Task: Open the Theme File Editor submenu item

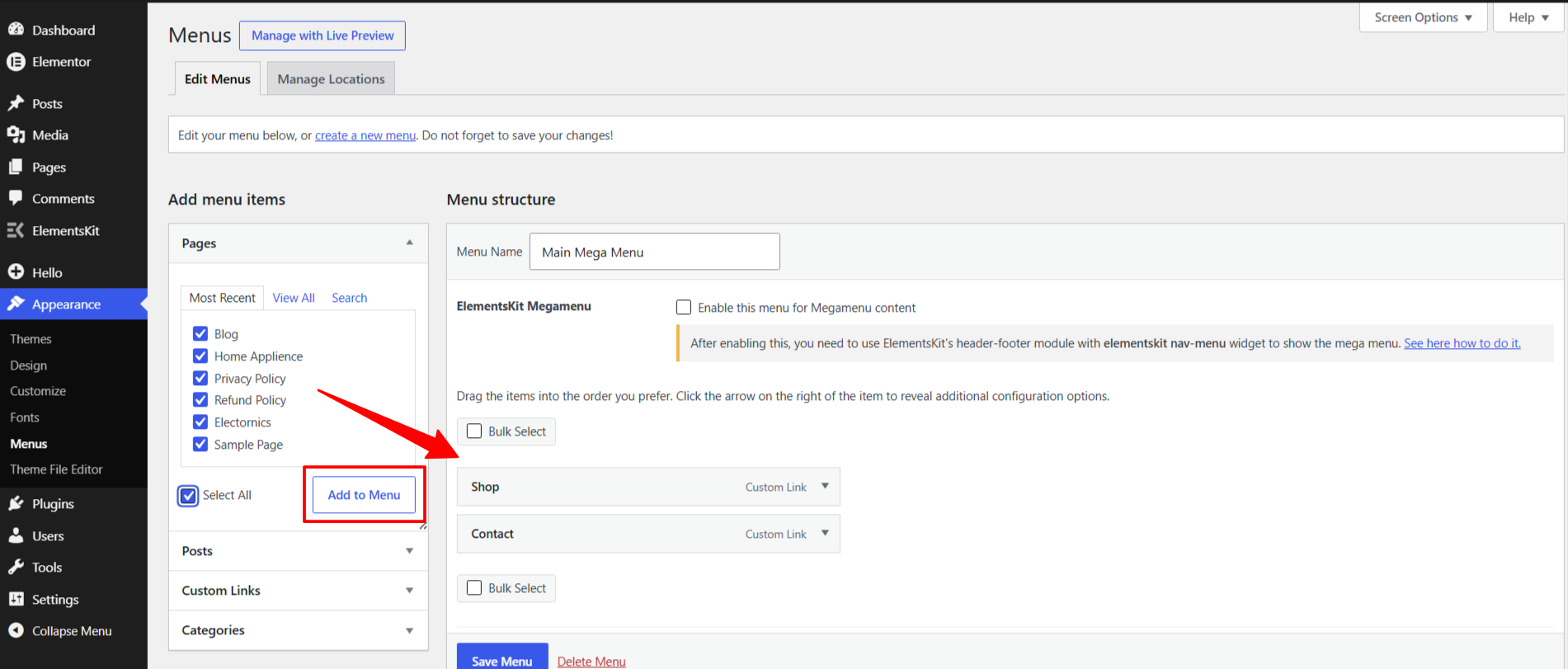Action: click(x=56, y=469)
